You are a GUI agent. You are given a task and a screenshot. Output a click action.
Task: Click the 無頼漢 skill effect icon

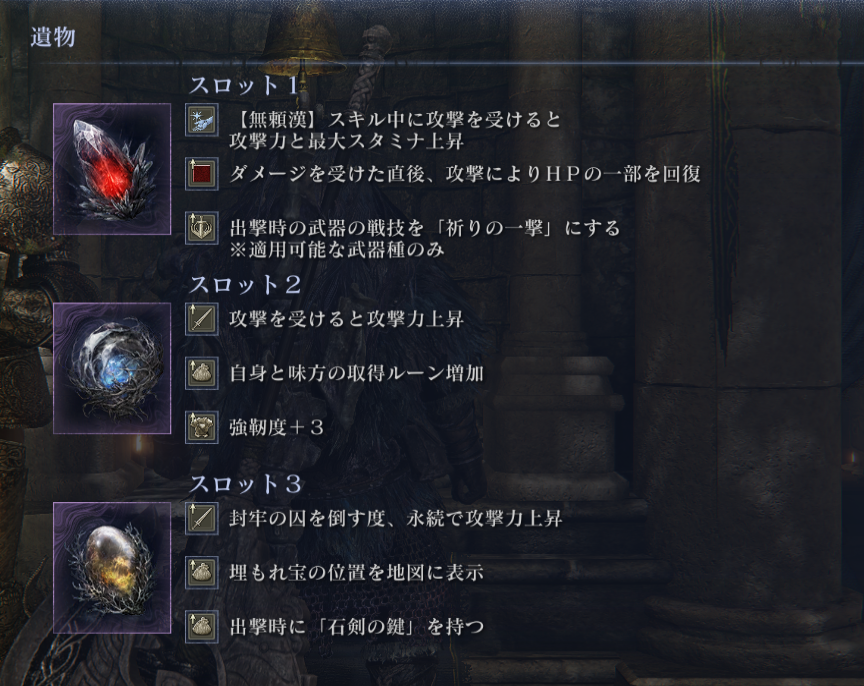(x=202, y=120)
